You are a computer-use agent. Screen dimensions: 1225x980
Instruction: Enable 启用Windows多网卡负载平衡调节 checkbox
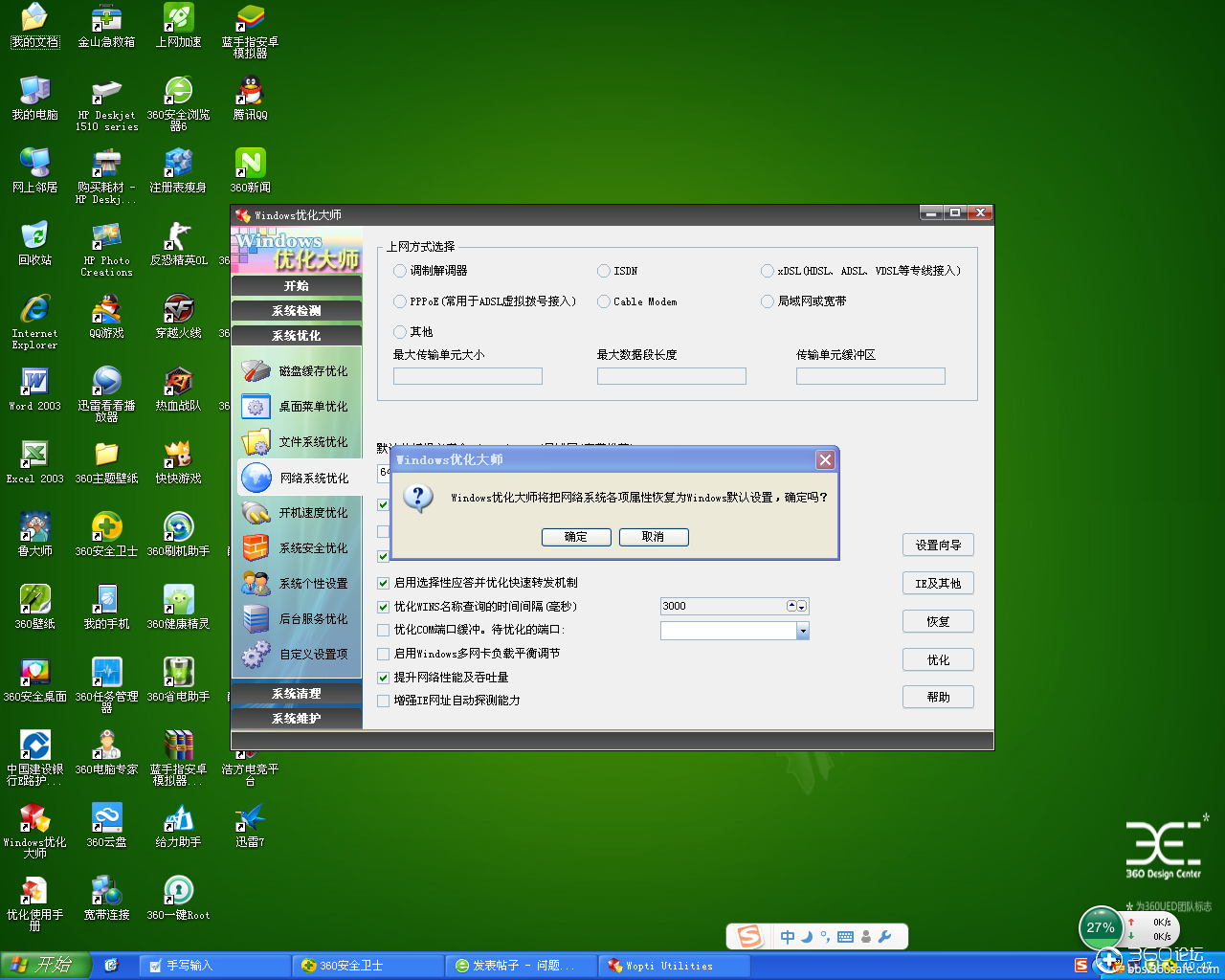click(x=384, y=654)
